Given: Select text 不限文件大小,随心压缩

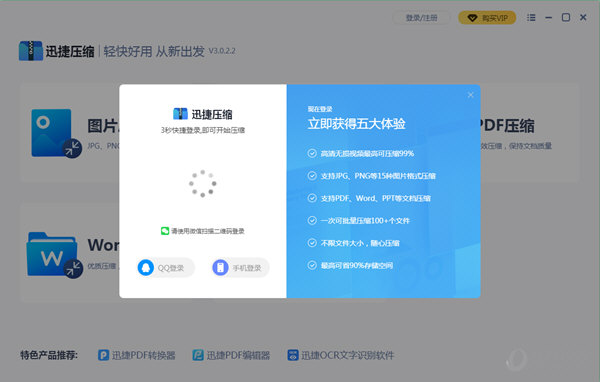Looking at the screenshot, I should coord(360,243).
